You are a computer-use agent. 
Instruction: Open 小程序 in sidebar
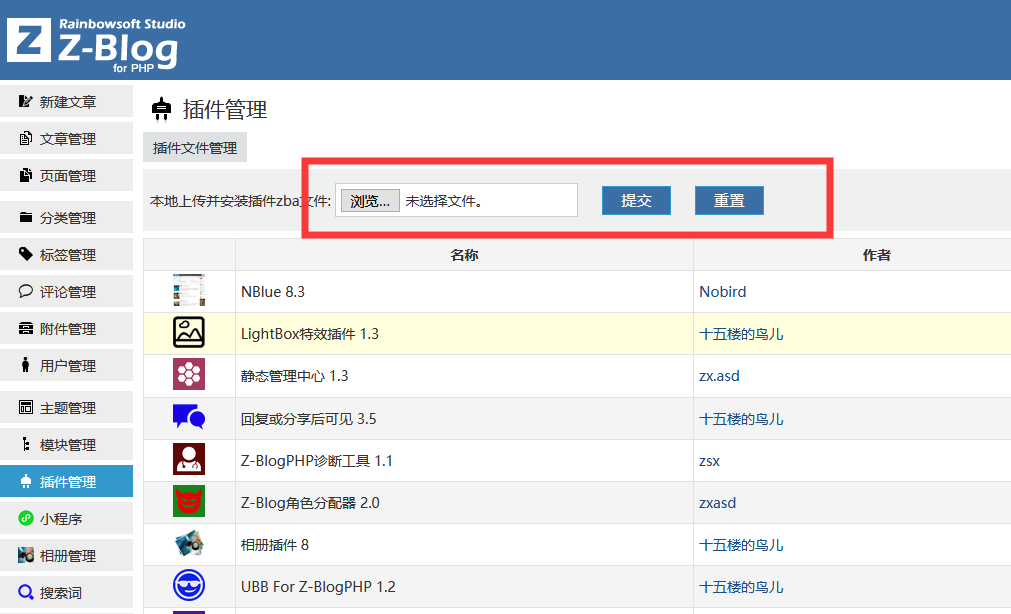[66, 518]
